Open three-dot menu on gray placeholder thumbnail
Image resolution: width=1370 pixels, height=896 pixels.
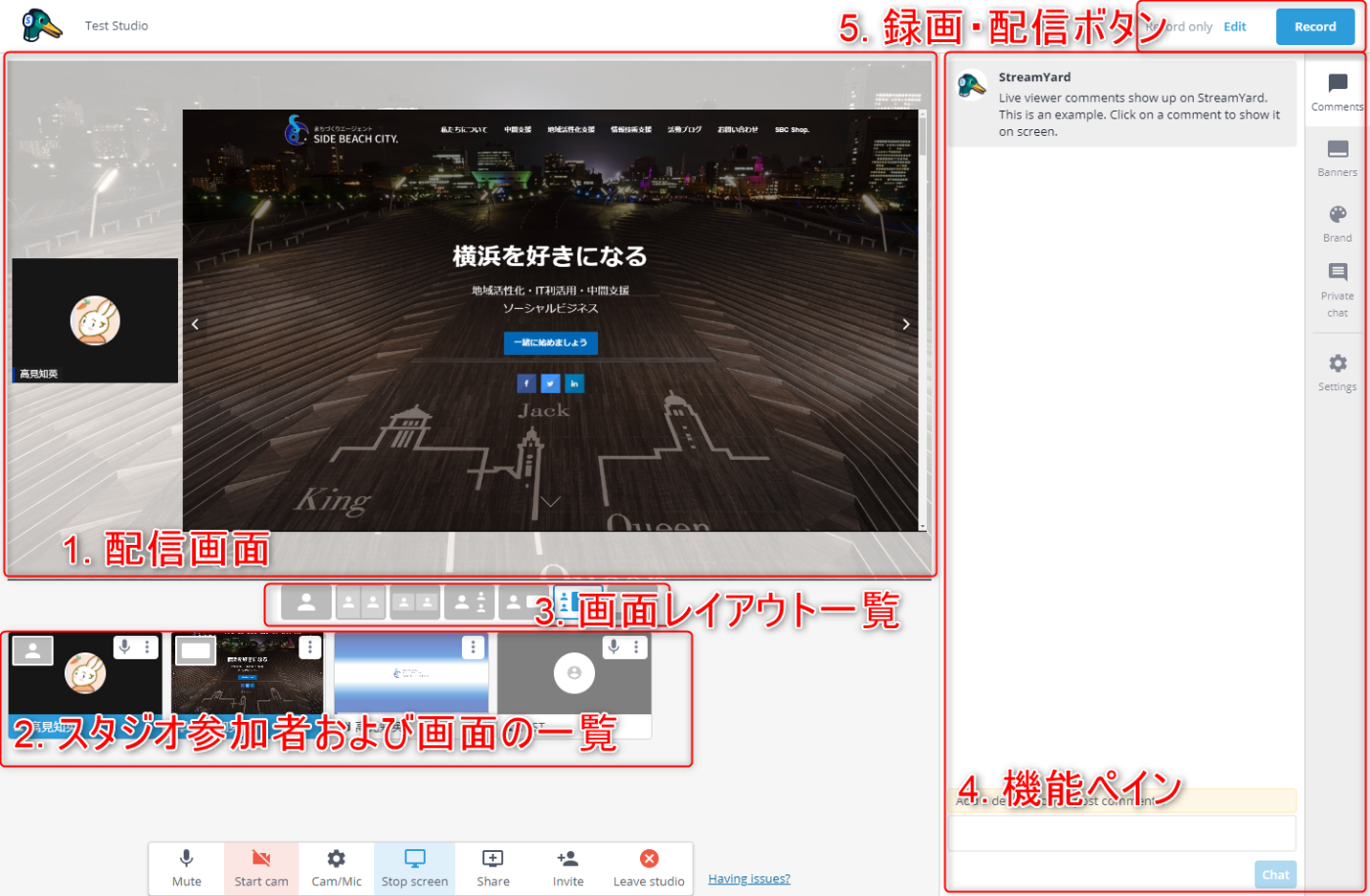(636, 647)
